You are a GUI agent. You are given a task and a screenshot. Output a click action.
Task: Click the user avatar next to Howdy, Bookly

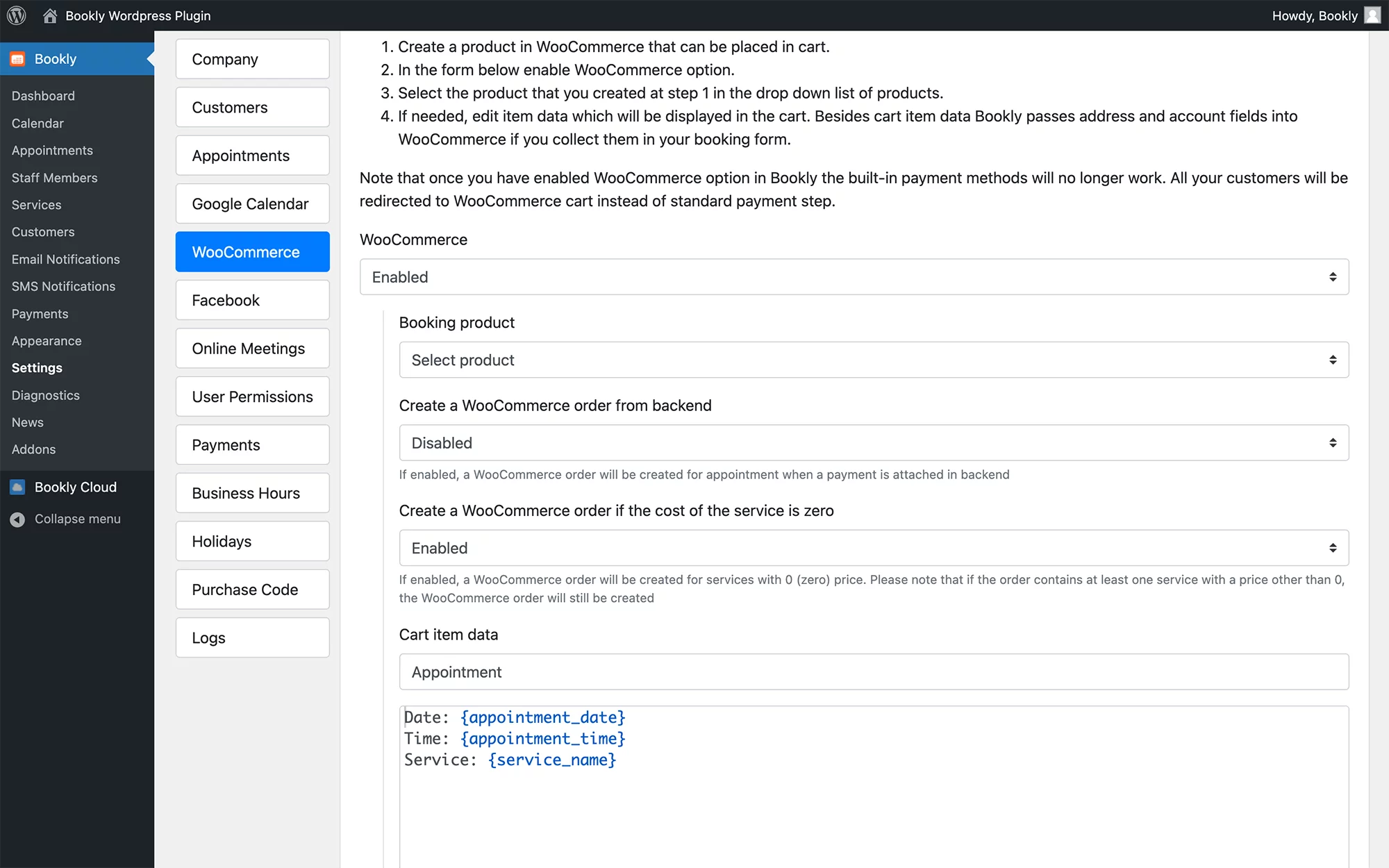pyautogui.click(x=1372, y=15)
